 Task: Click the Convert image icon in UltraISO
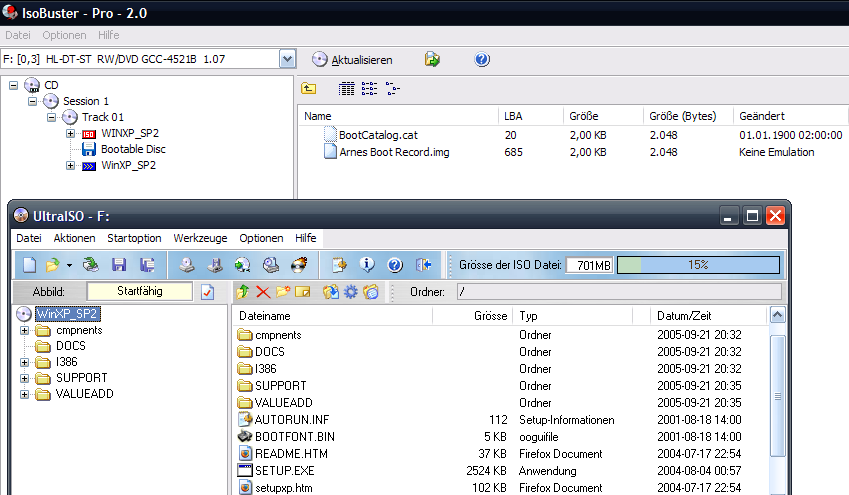(x=243, y=265)
